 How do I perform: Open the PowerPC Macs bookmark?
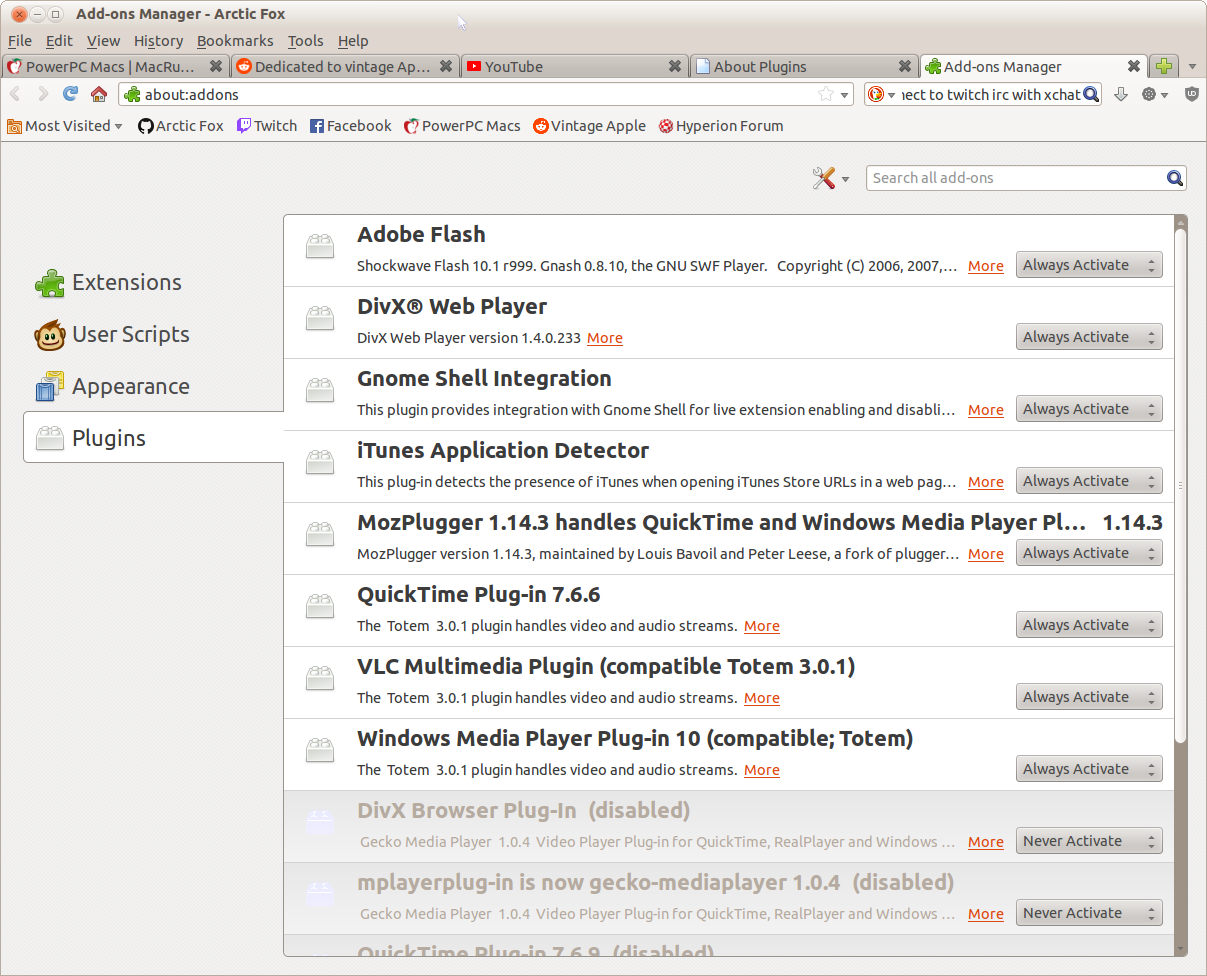(x=462, y=126)
